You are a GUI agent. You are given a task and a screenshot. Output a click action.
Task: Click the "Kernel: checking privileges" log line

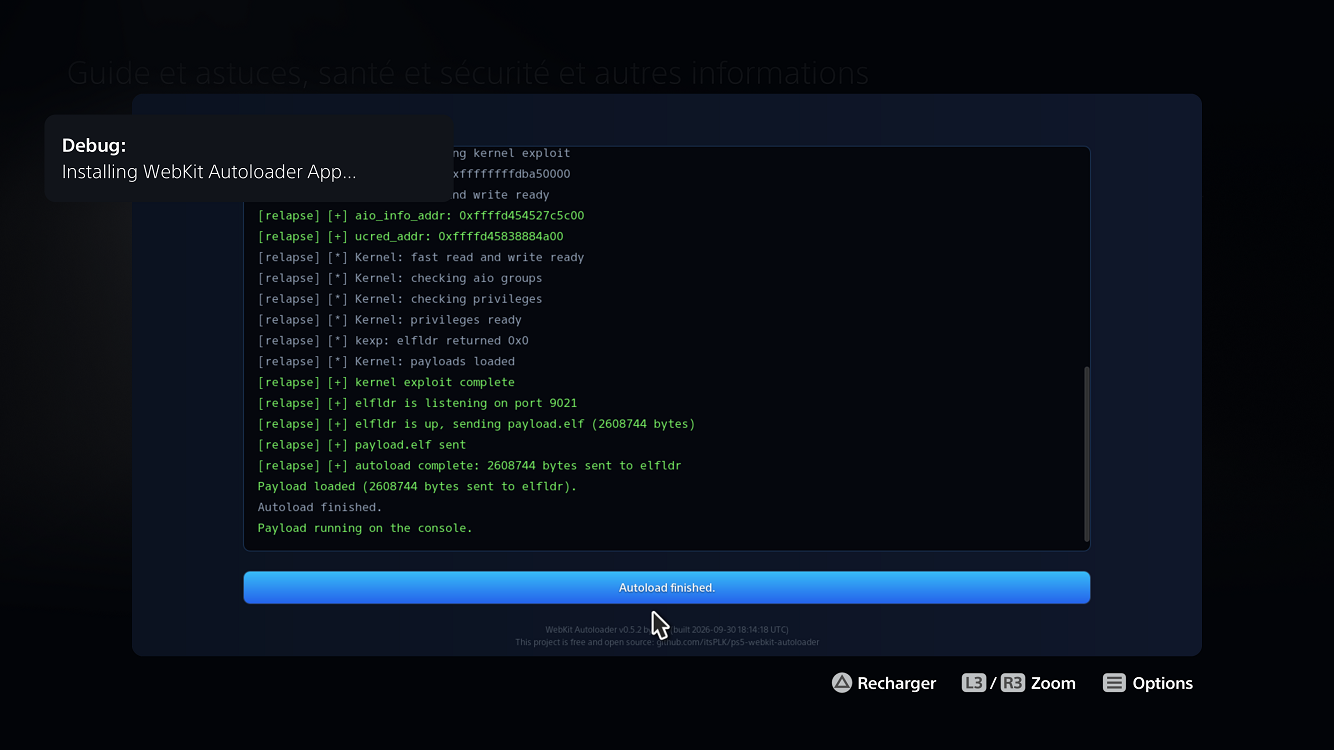tap(400, 299)
